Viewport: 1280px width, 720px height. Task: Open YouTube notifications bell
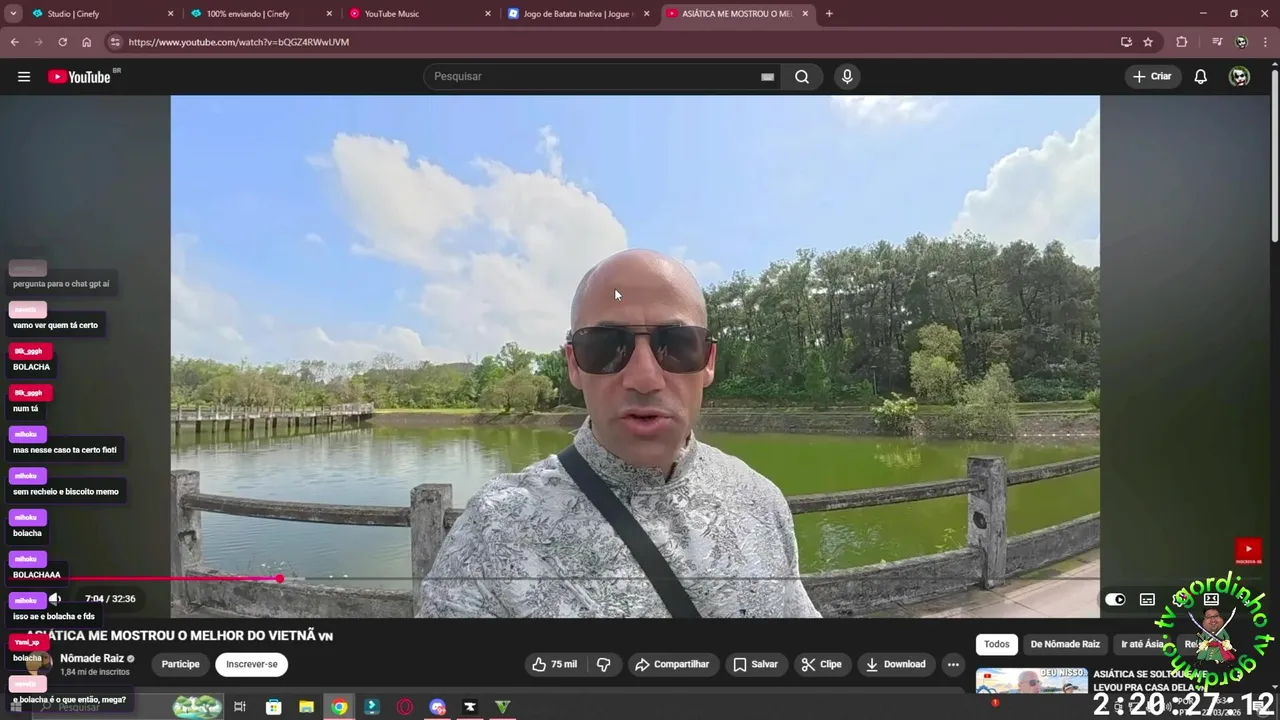pyautogui.click(x=1201, y=77)
